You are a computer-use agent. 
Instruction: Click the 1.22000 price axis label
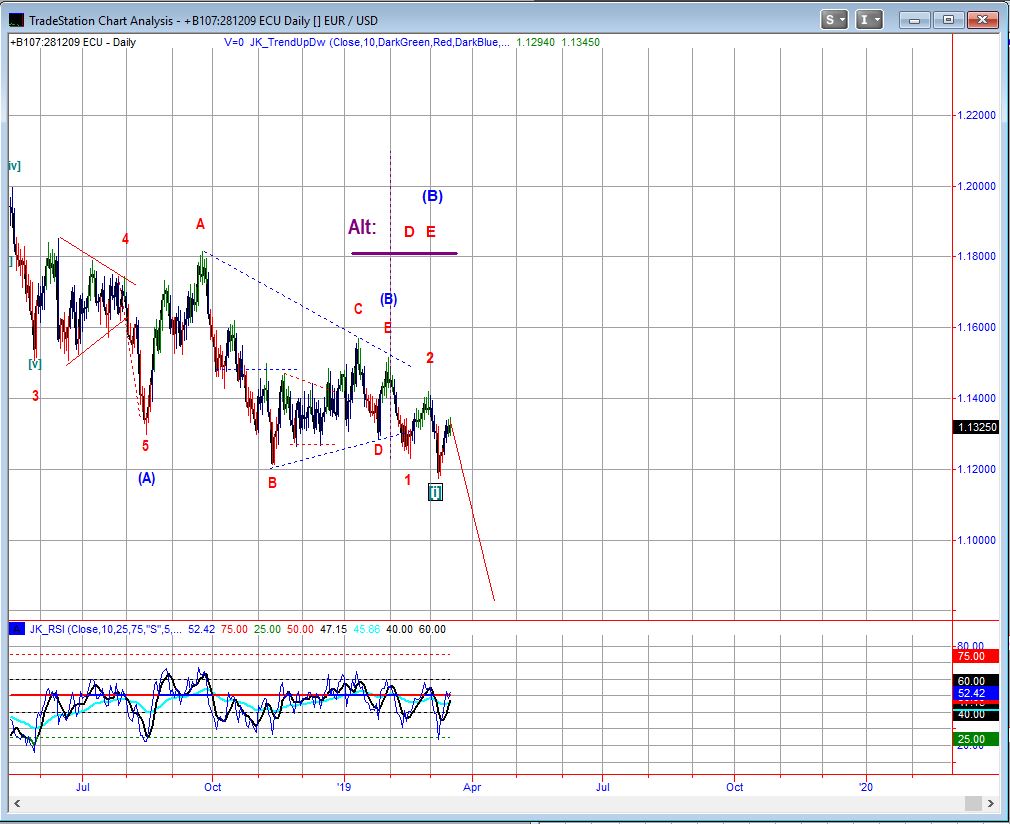[977, 115]
